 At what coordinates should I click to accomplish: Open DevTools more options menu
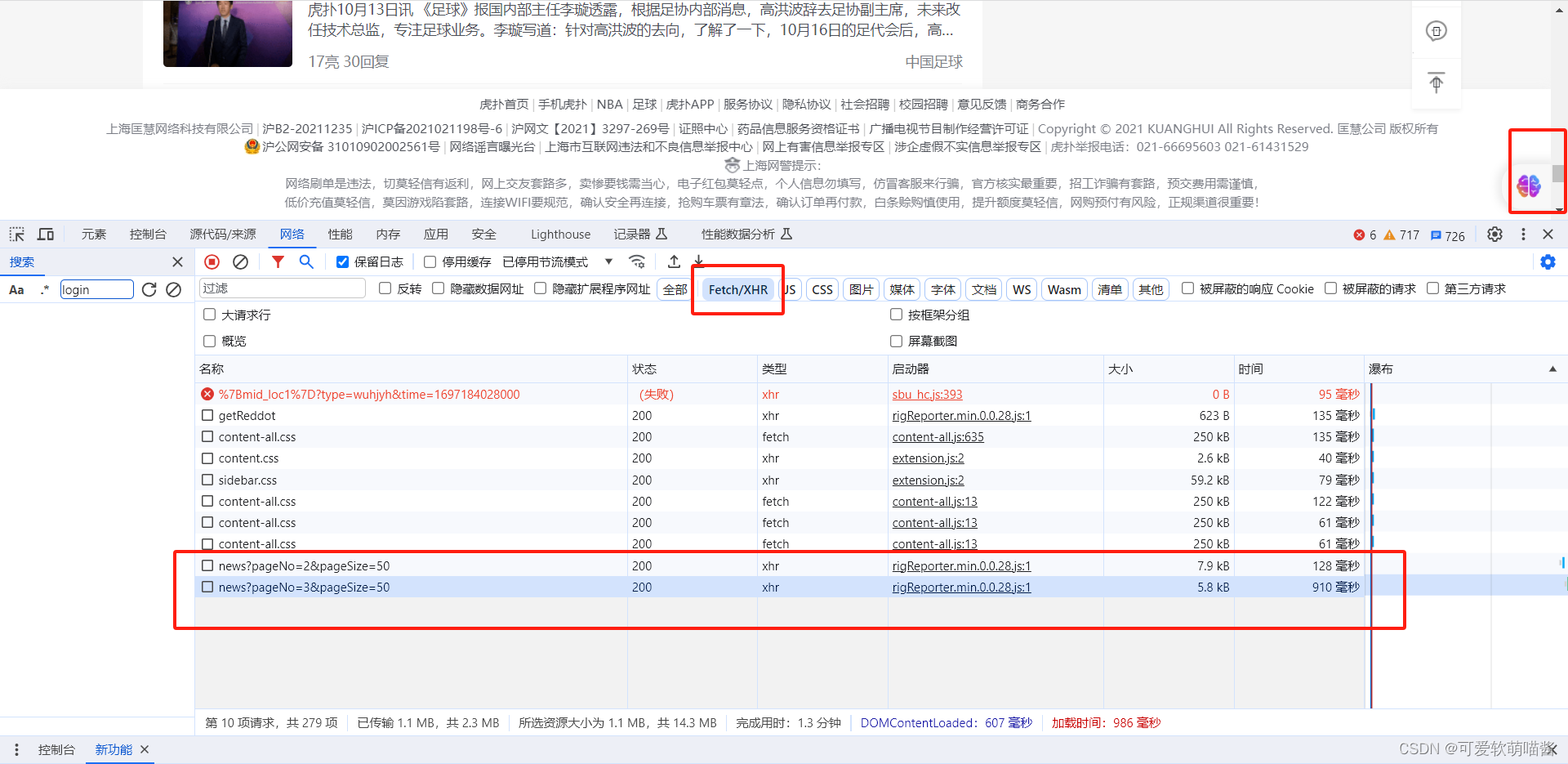tap(1523, 235)
